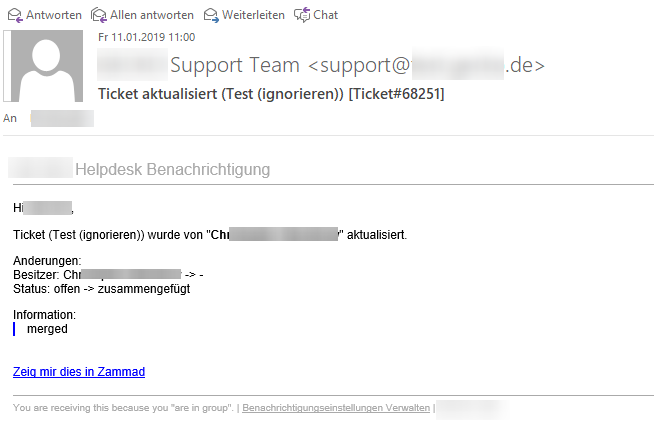
Task: Click the Allen antworten envelope icon
Action: [x=98, y=15]
